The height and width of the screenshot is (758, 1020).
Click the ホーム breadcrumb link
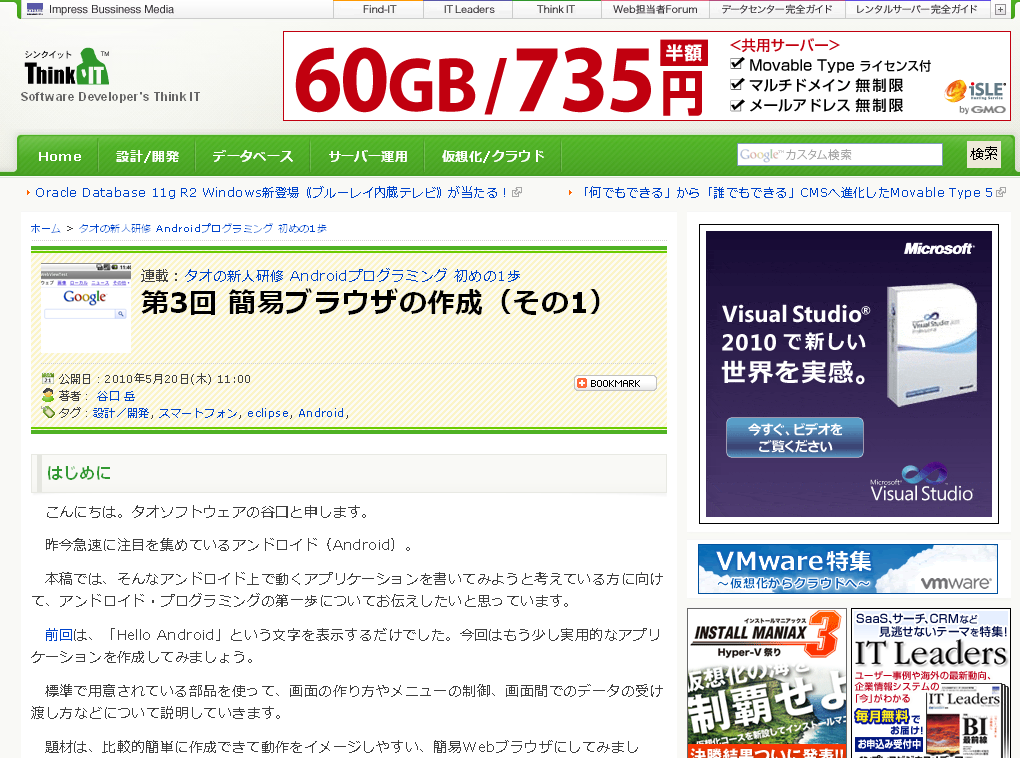[x=46, y=228]
